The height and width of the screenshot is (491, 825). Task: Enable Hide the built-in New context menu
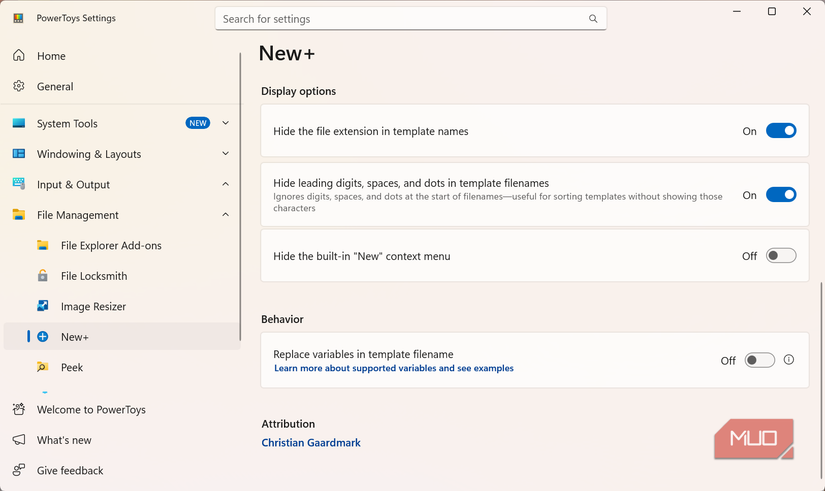[x=781, y=256]
